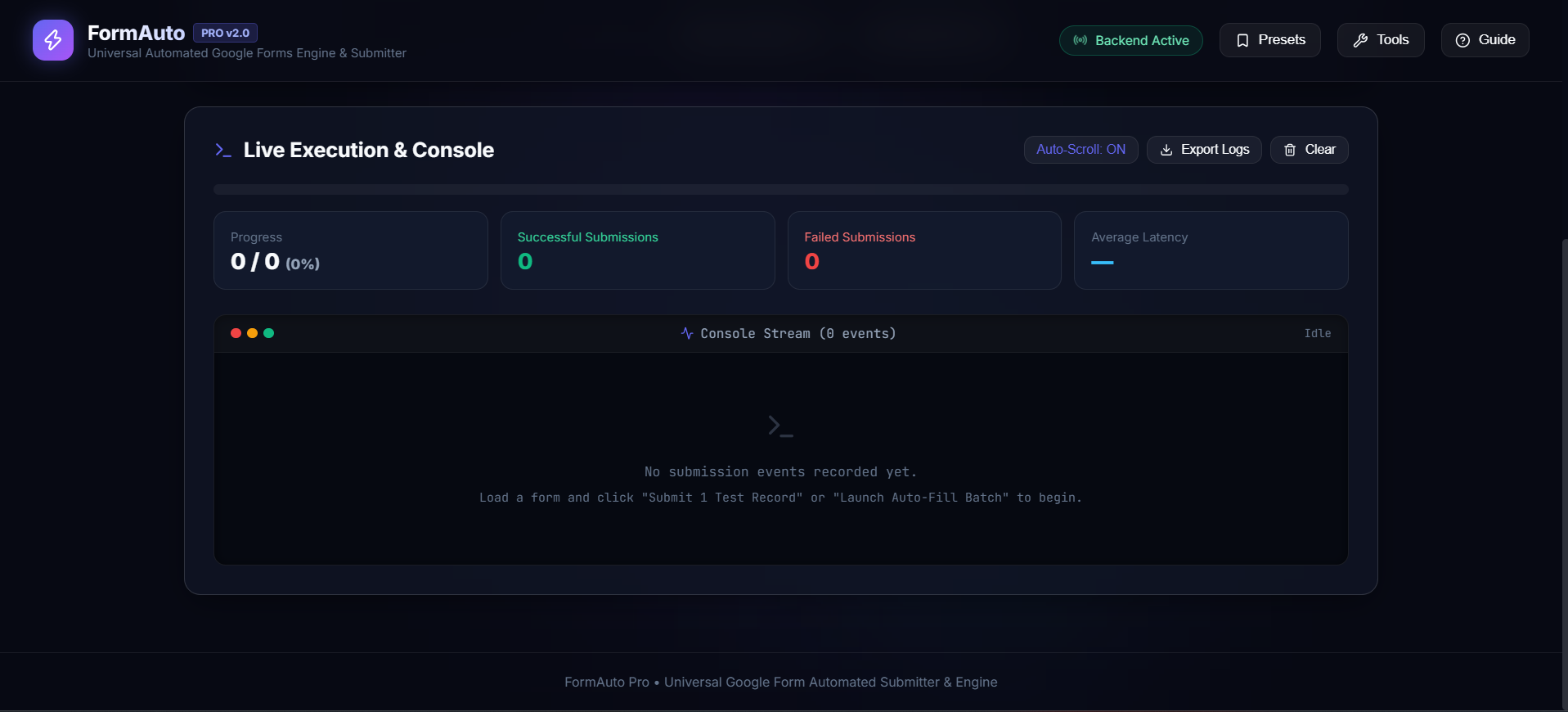The height and width of the screenshot is (712, 1568).
Task: Click the Universal Automated Google Forms subtitle
Action: tap(246, 53)
